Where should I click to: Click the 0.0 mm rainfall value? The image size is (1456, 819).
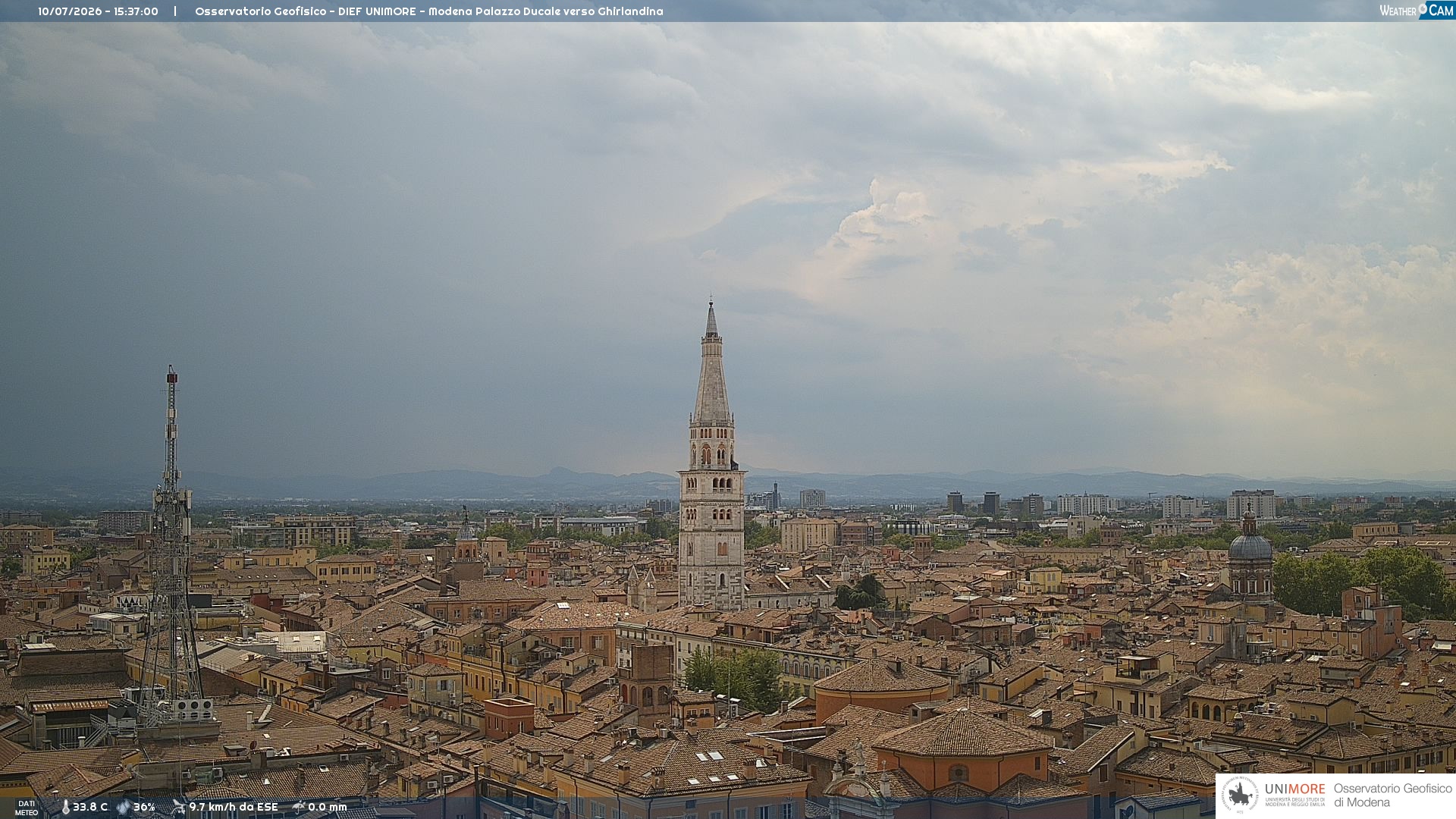pos(328,807)
